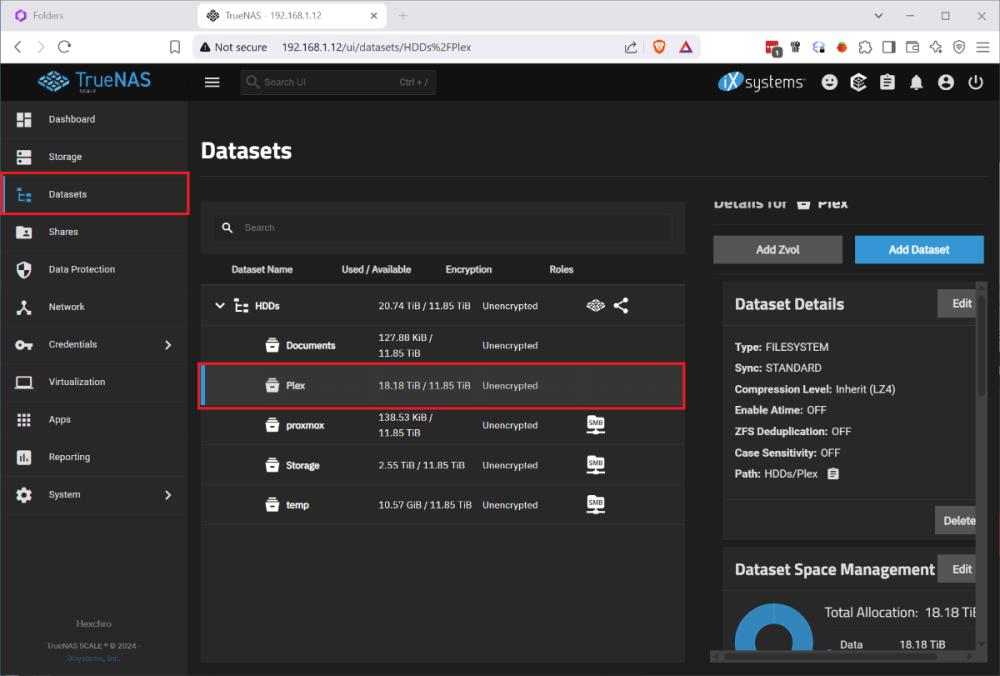Open the user account settings icon
The width and height of the screenshot is (1000, 676).
(946, 83)
